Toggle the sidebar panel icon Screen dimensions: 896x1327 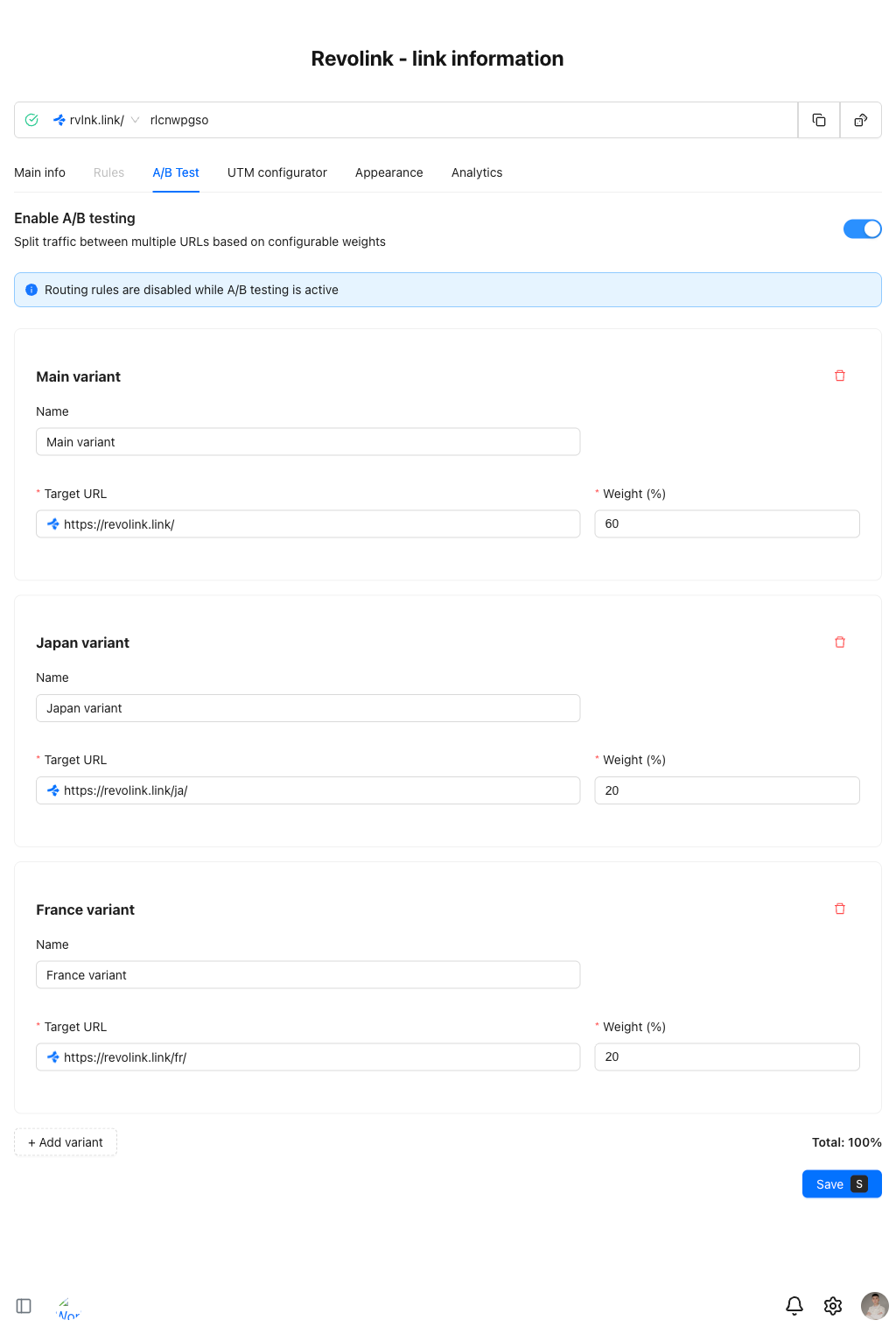[x=24, y=1306]
